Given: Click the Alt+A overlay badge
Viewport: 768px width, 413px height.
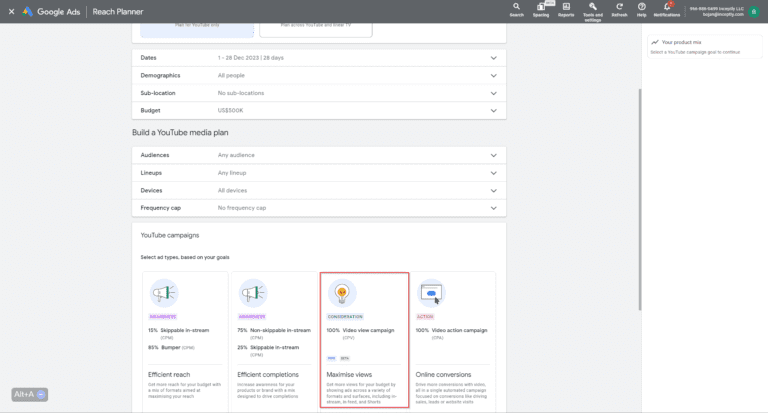Looking at the screenshot, I should click(x=29, y=394).
